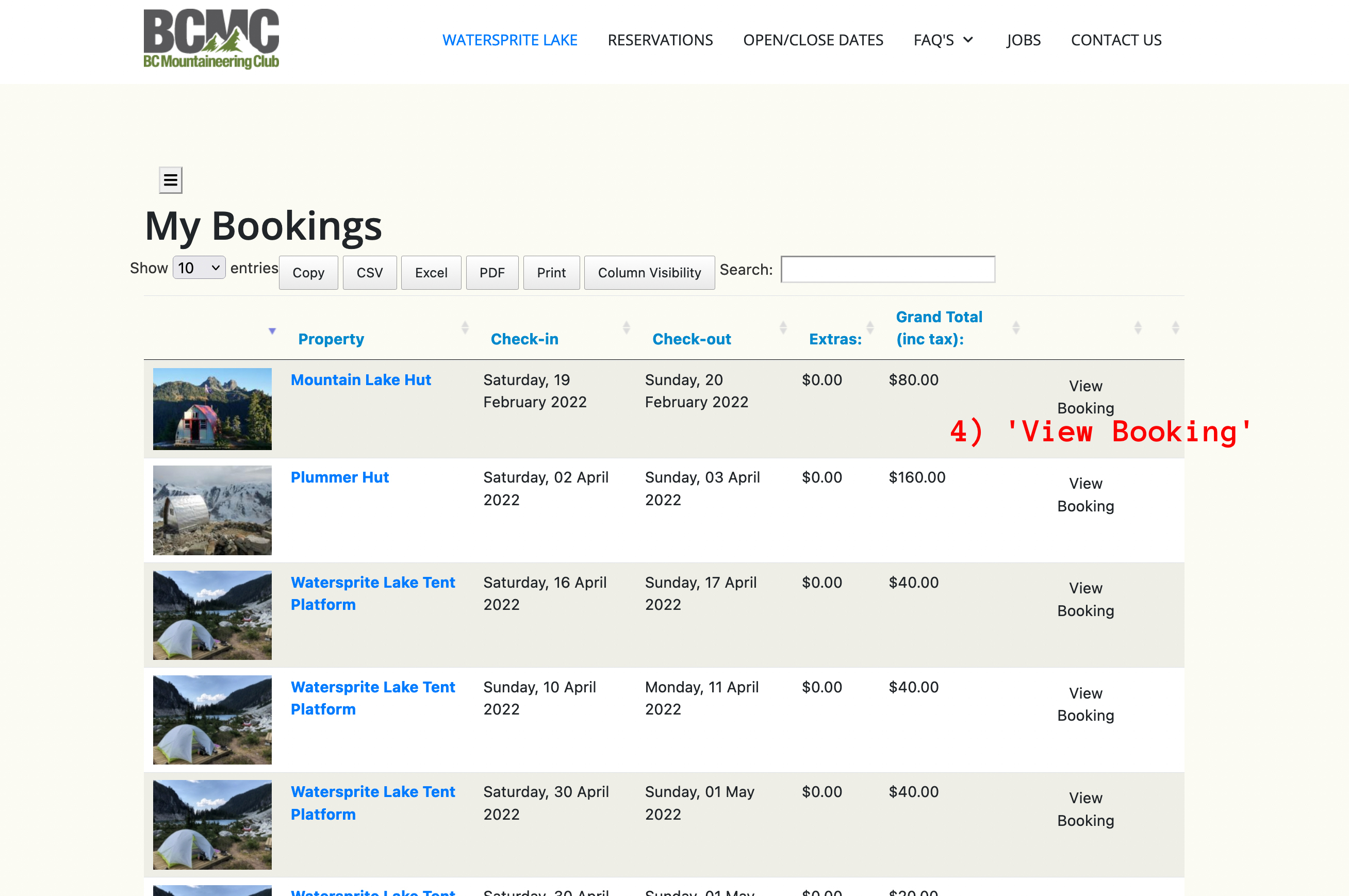This screenshot has height=896, width=1349.
Task: Click the BC Mountaineering Club logo
Action: click(211, 39)
